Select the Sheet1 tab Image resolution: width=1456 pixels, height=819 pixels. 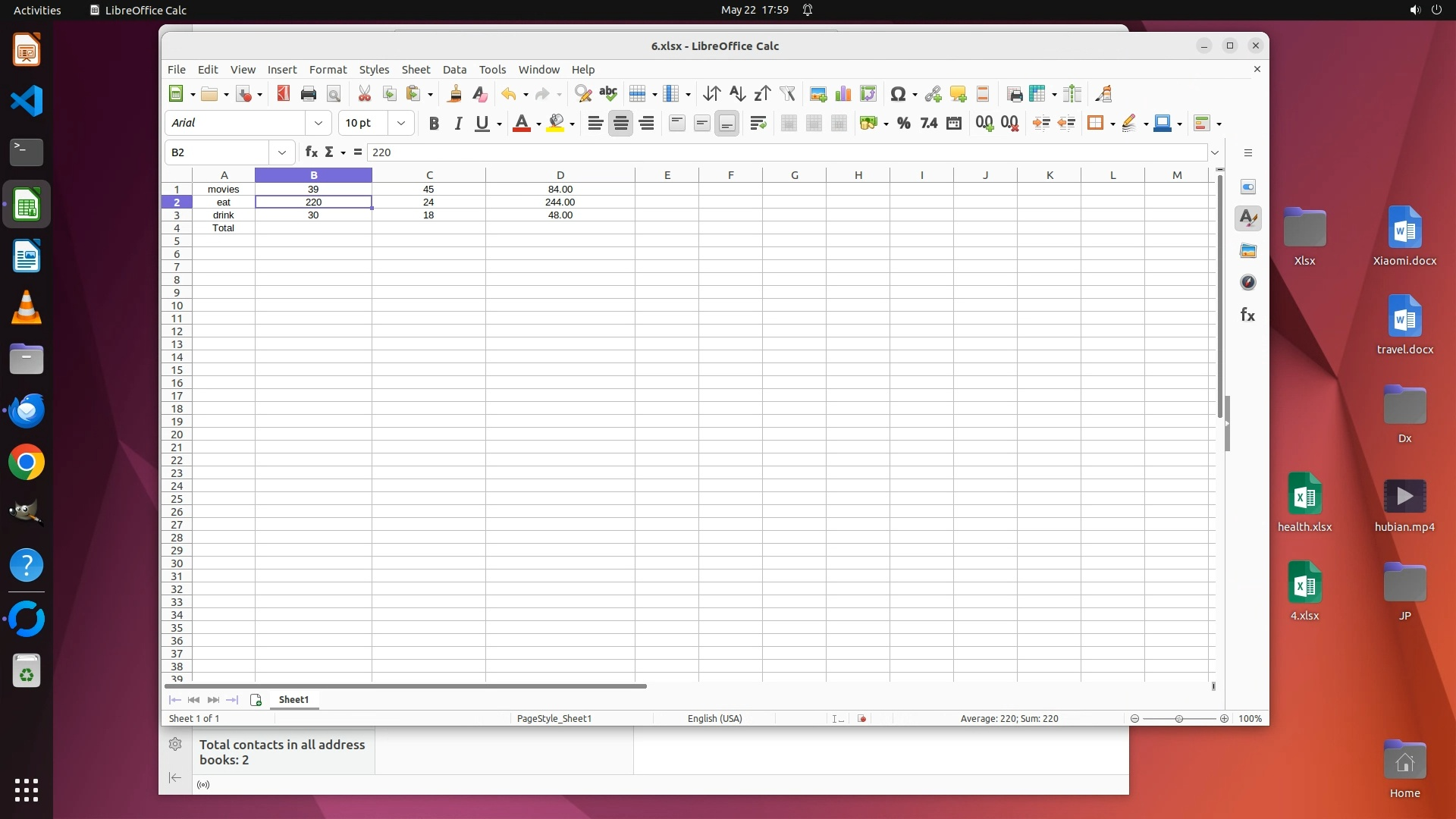coord(293,700)
